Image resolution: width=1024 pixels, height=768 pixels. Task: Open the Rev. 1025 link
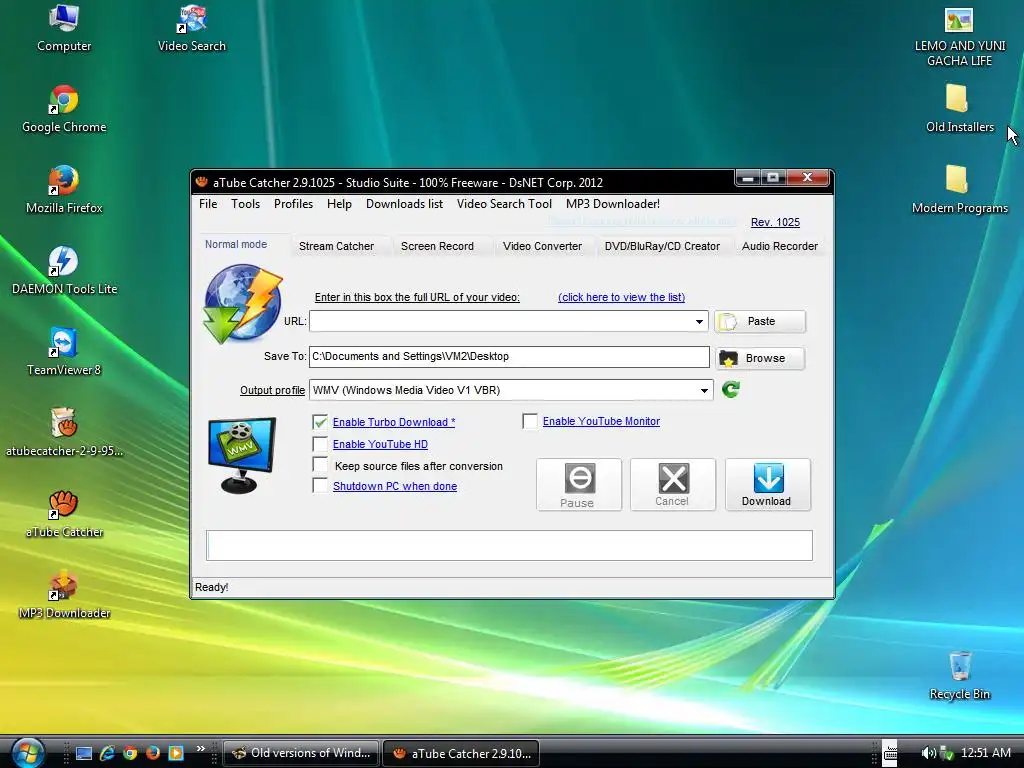[x=775, y=222]
